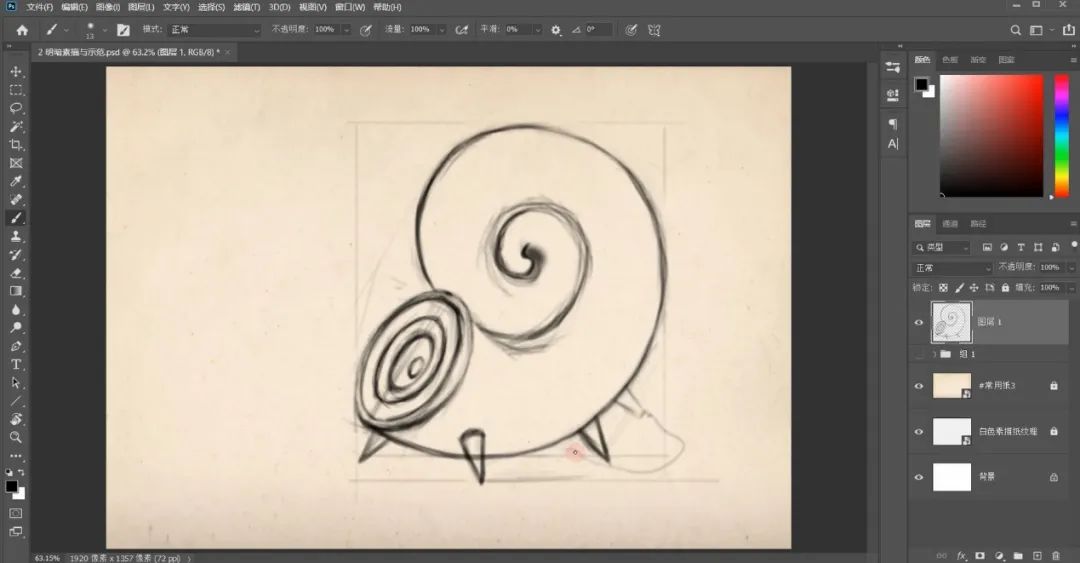Pick the Eyedropper tool

16,181
